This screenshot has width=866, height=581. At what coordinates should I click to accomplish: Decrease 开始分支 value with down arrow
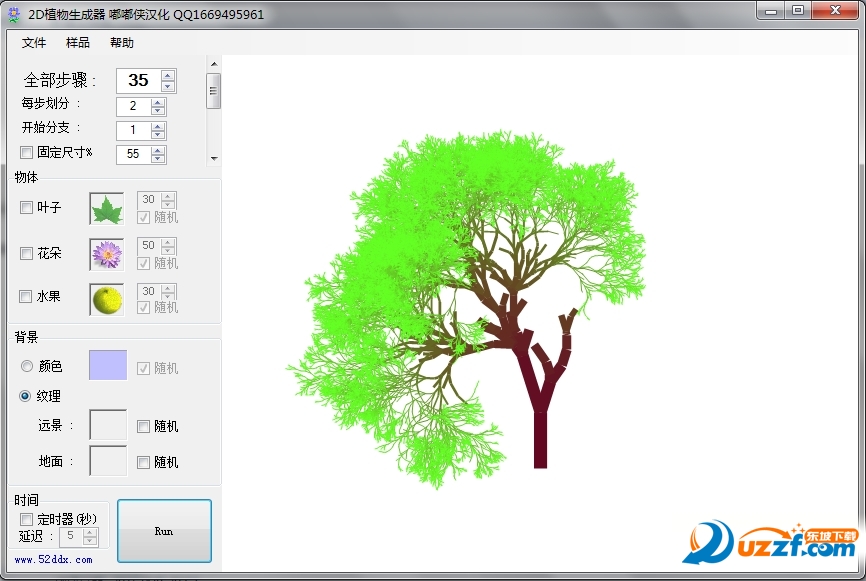159,134
